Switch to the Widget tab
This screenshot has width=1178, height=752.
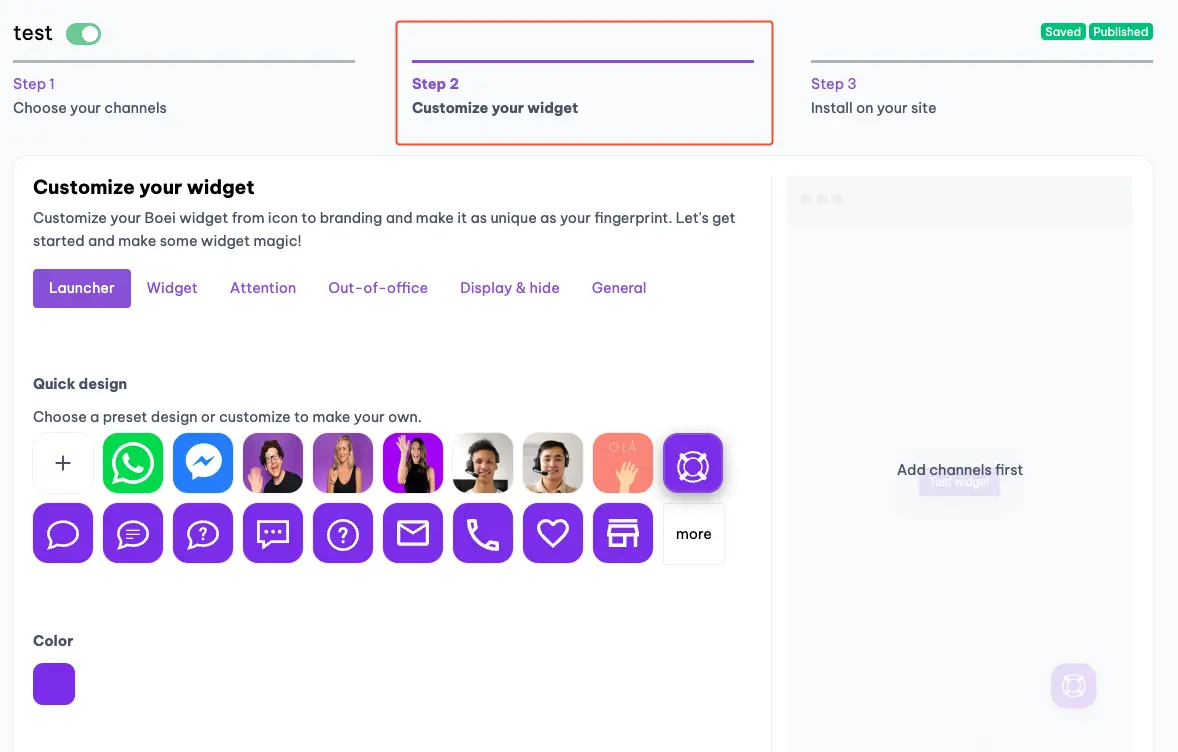(x=172, y=288)
